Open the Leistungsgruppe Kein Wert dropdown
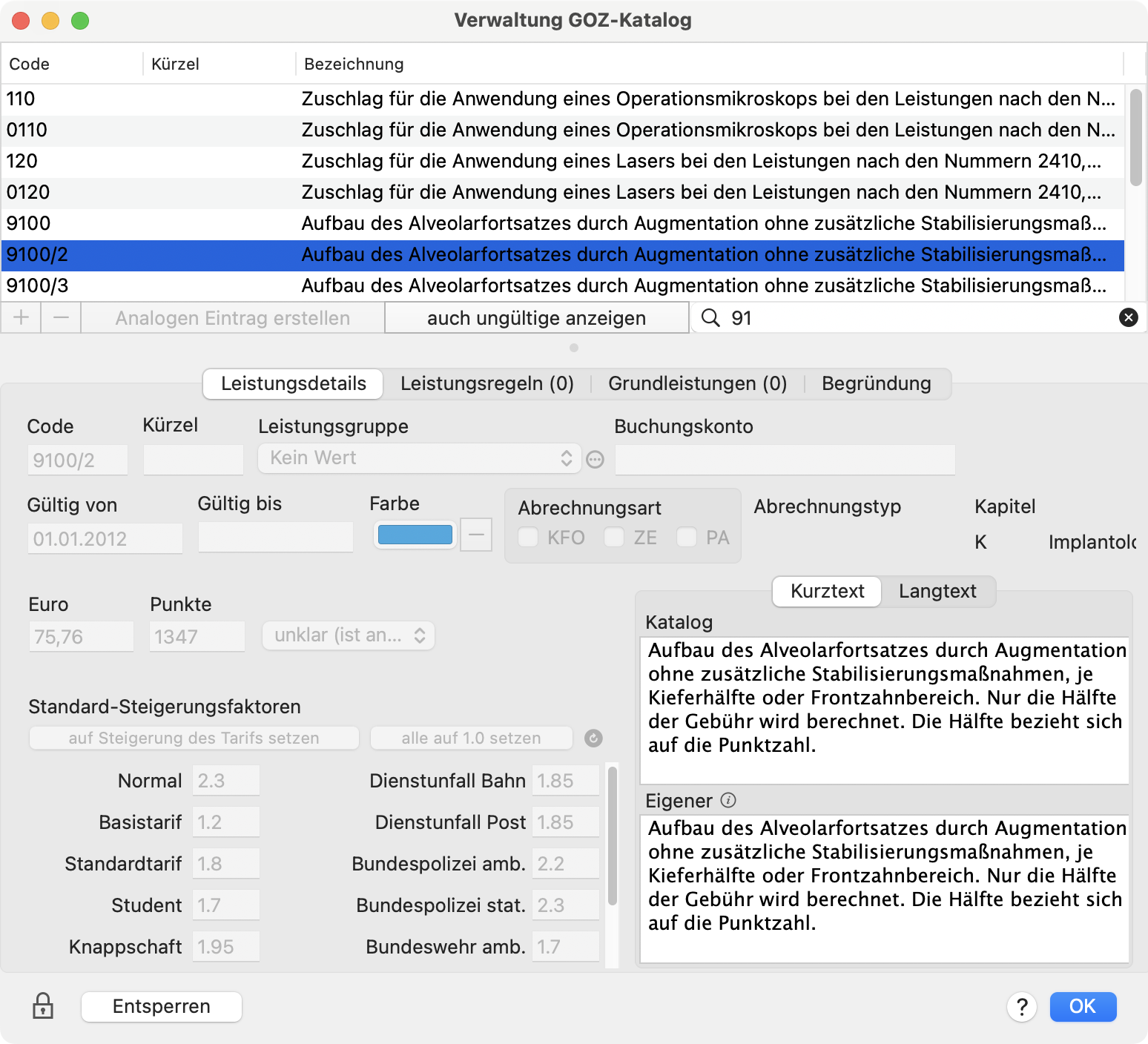 click(x=418, y=458)
